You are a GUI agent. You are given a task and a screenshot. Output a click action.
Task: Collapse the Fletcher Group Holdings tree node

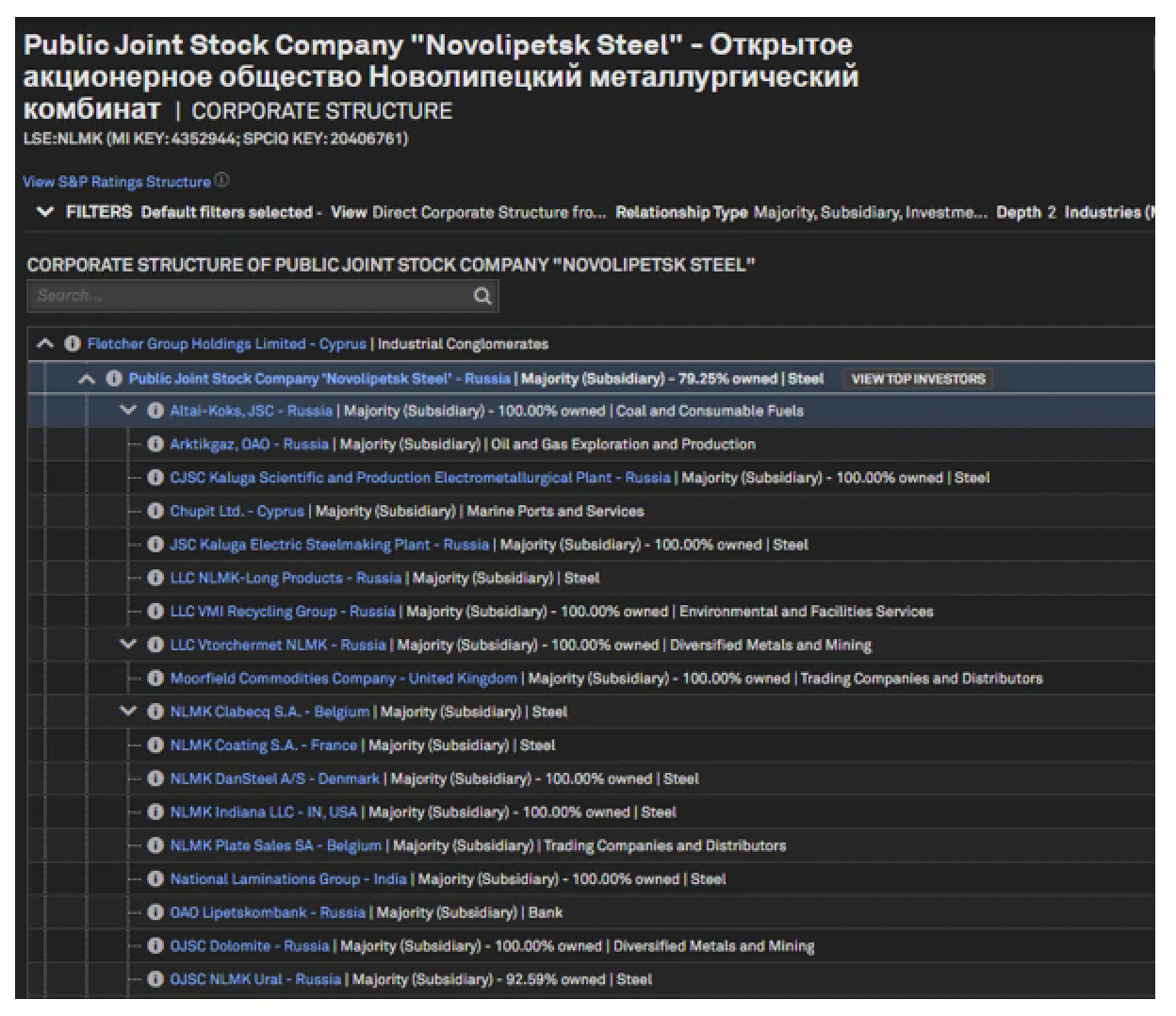tap(45, 344)
